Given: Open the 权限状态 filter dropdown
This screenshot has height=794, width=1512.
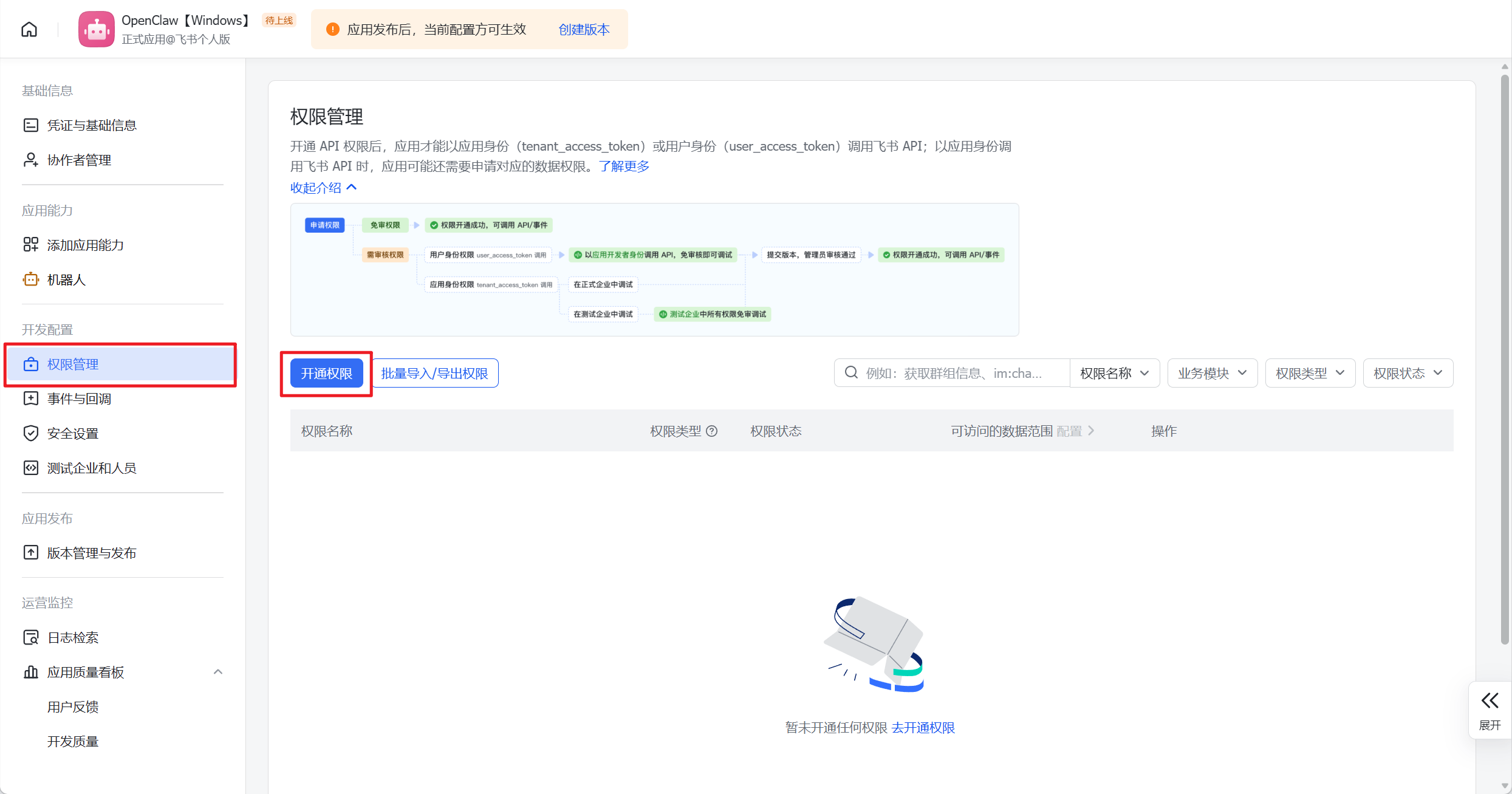Looking at the screenshot, I should pyautogui.click(x=1408, y=373).
